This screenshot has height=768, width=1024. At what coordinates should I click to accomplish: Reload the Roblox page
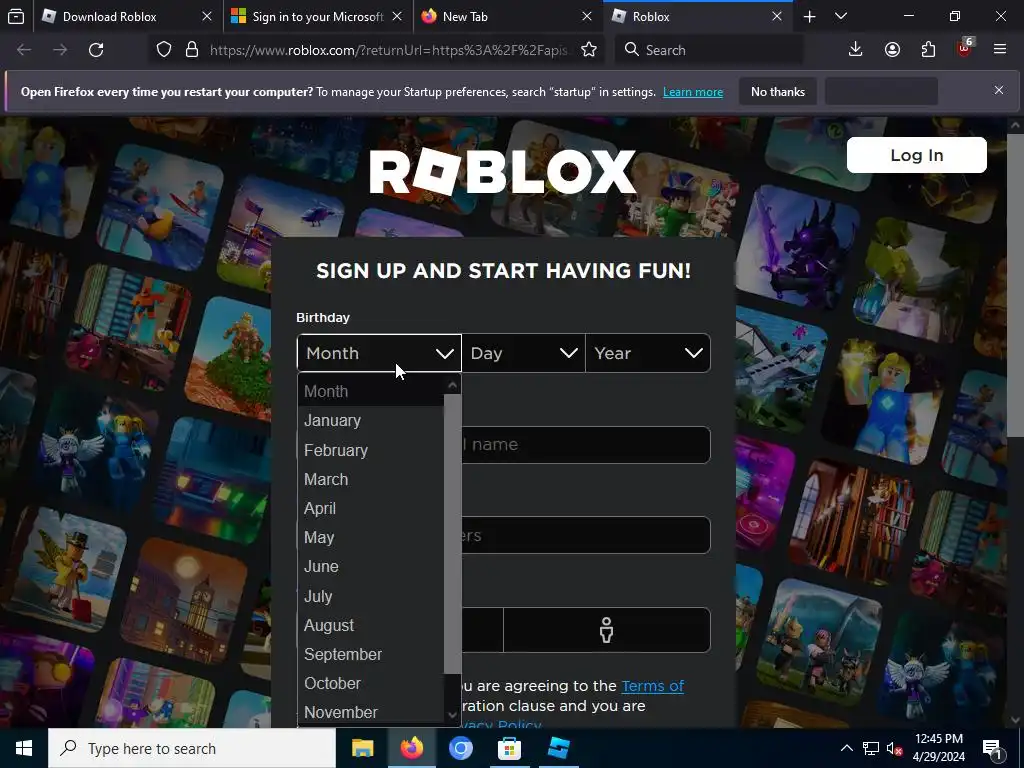pos(96,50)
